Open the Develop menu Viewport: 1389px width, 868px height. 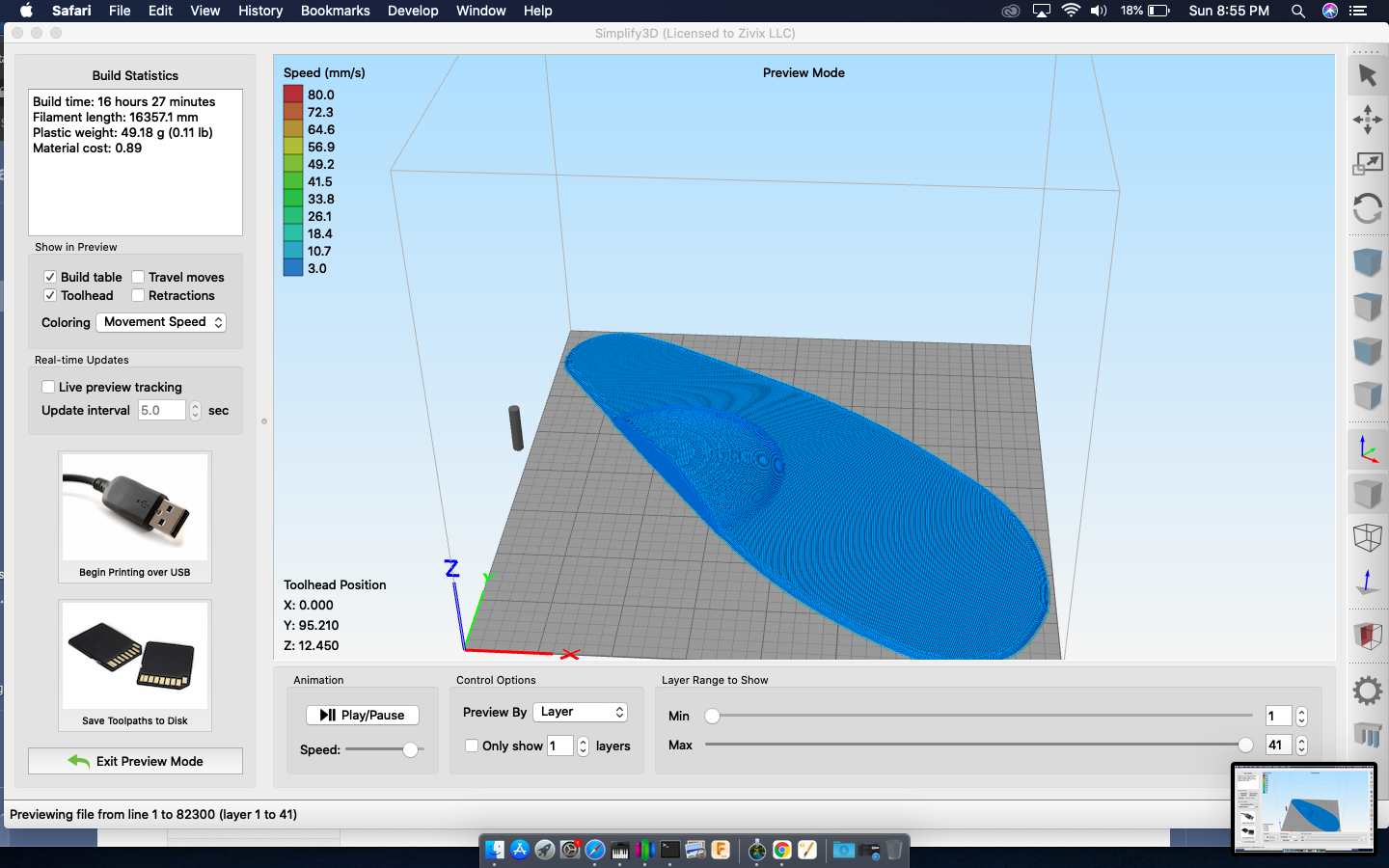coord(413,11)
